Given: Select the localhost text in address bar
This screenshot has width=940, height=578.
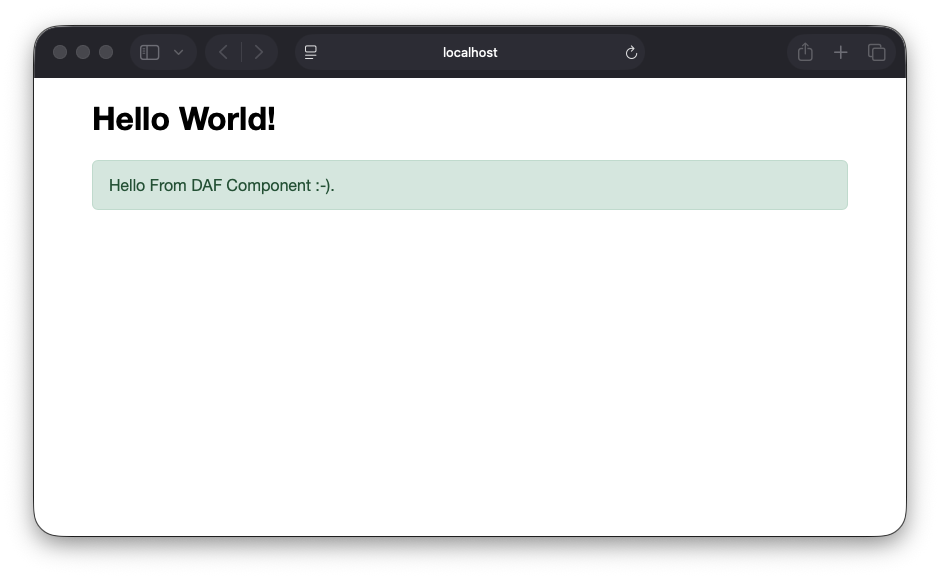Looking at the screenshot, I should coord(470,52).
